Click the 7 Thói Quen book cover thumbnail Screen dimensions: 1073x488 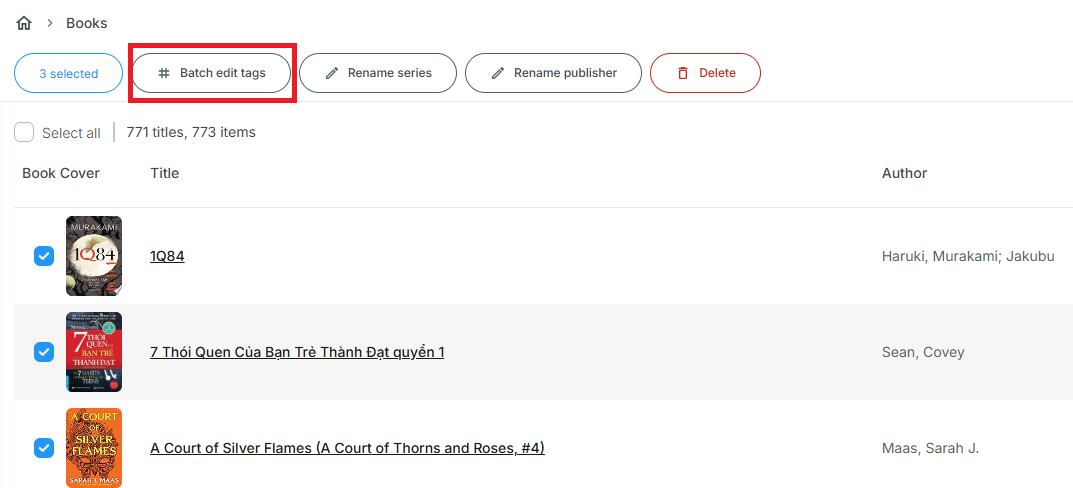pos(94,352)
